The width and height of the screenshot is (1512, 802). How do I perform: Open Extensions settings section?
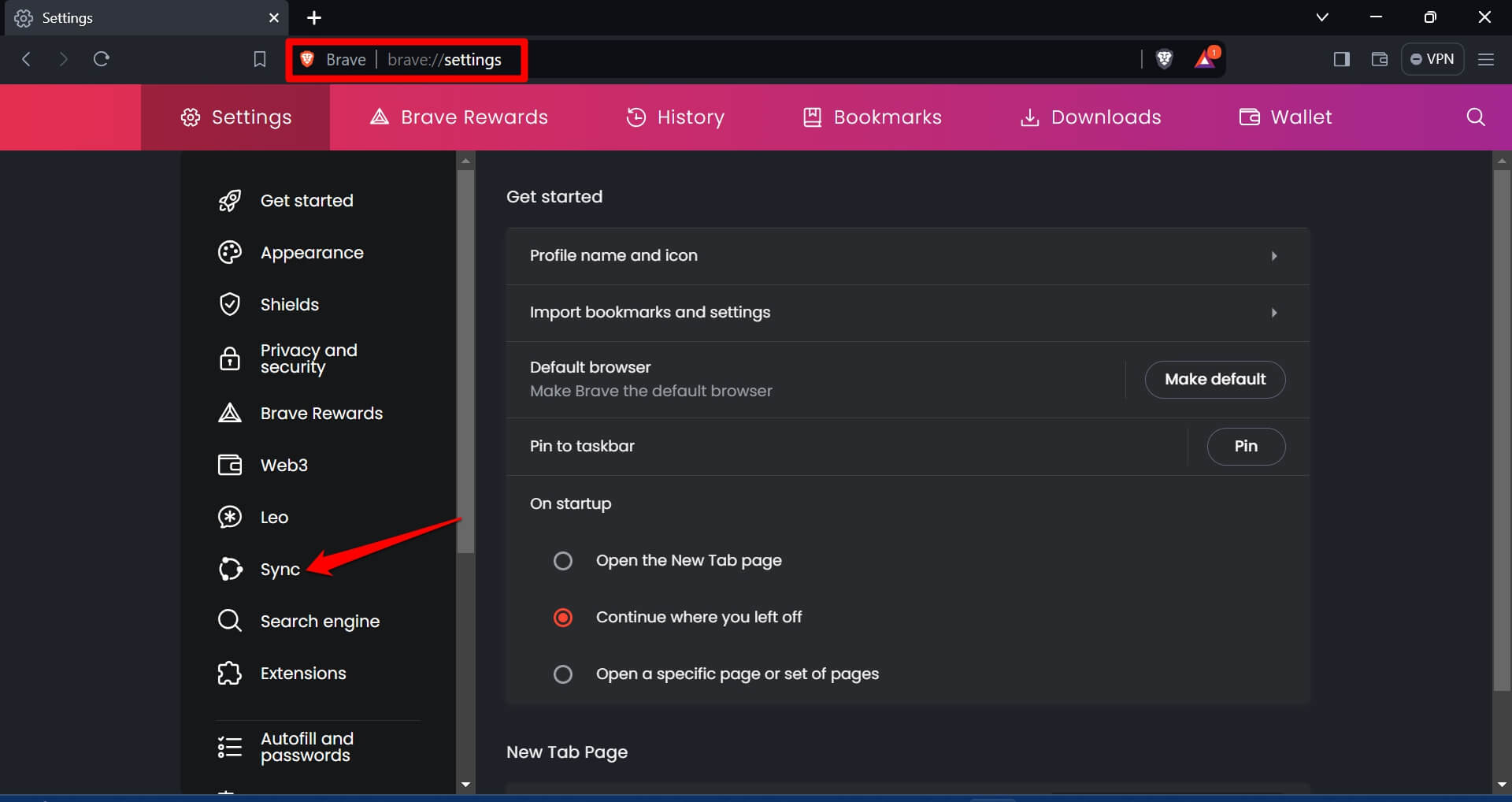point(303,674)
